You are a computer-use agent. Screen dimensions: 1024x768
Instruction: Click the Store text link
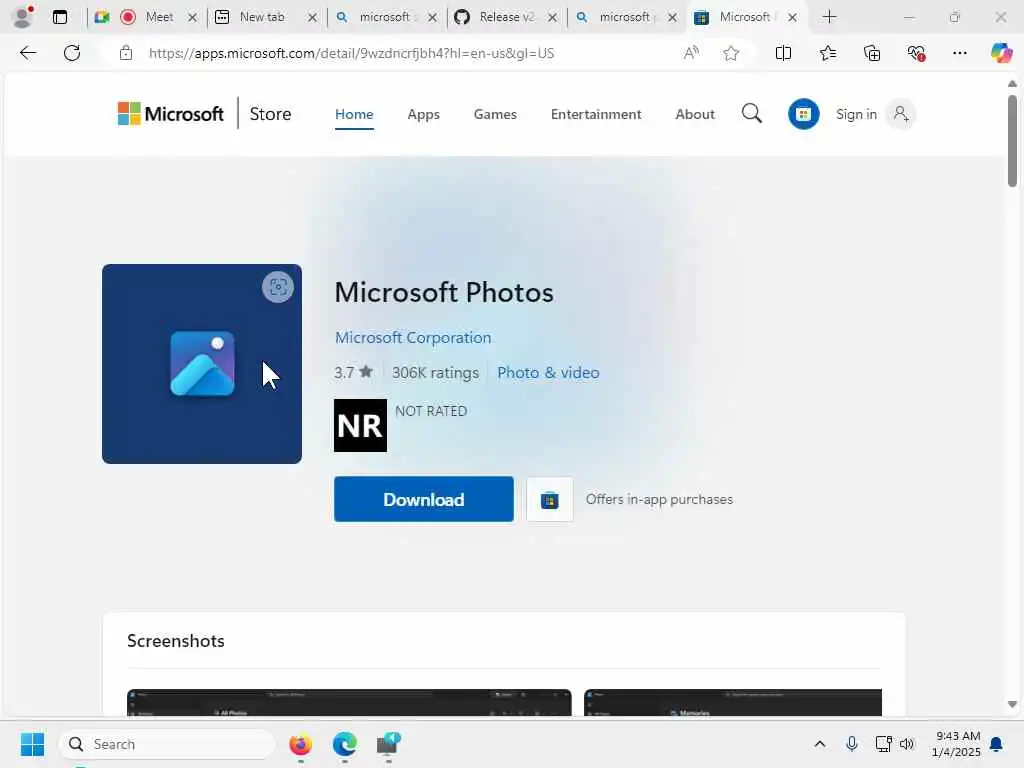point(270,114)
